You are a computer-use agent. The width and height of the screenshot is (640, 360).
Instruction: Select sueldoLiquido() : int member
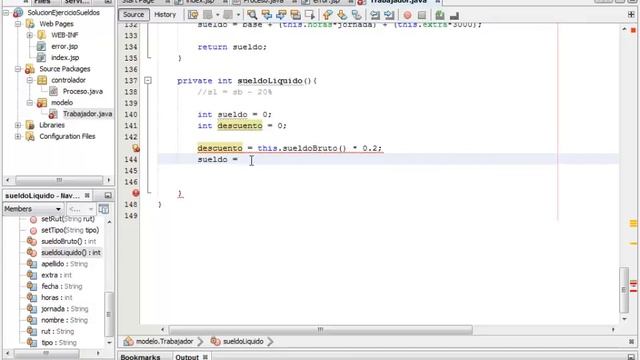click(x=71, y=253)
